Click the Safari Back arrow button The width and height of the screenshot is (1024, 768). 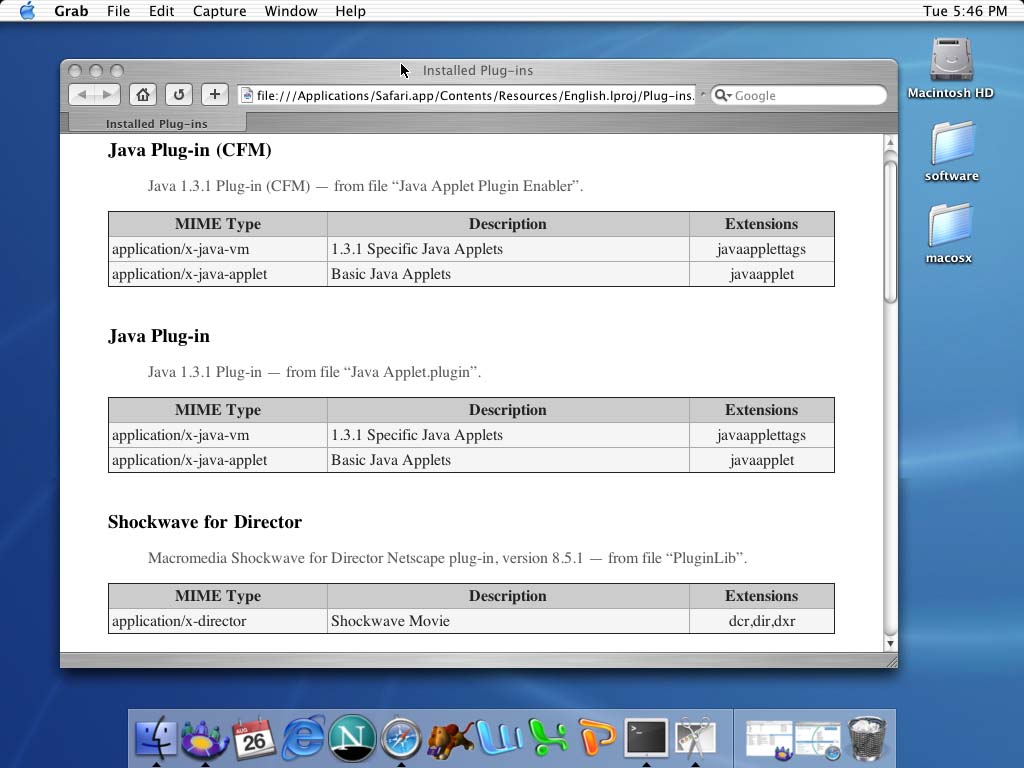coord(82,95)
